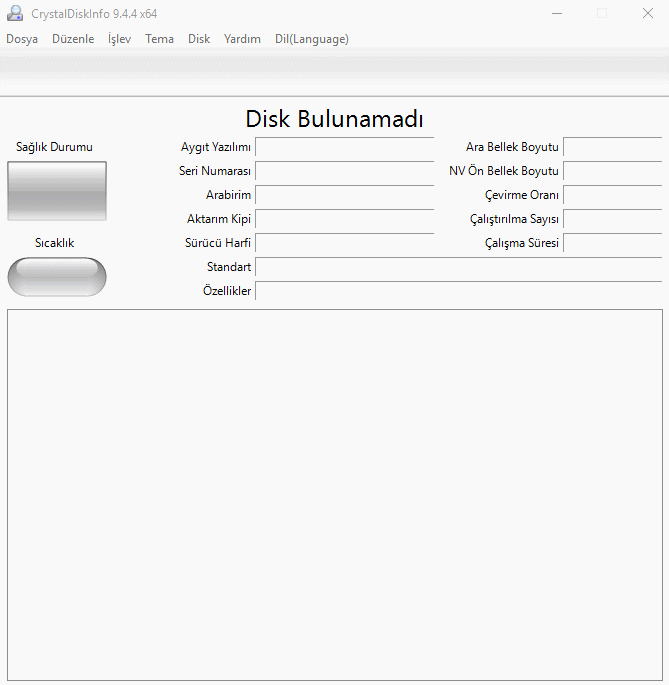Click the Özellikler field

tap(459, 291)
